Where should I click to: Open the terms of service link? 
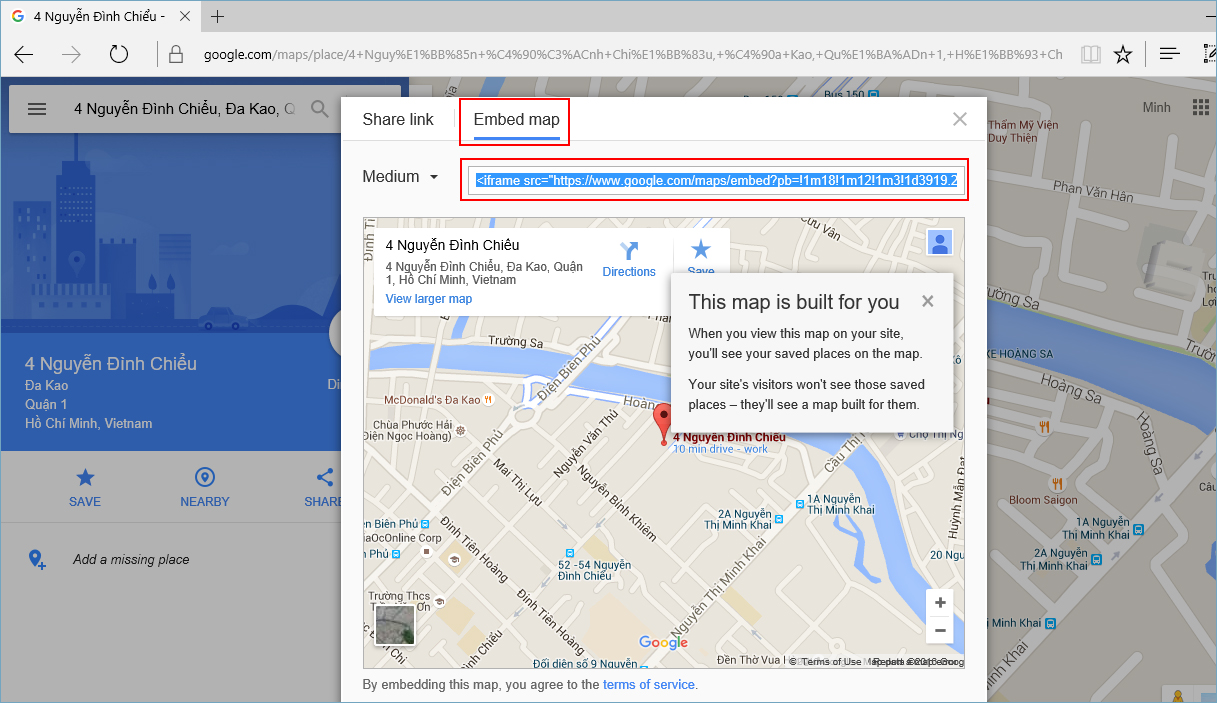(648, 685)
